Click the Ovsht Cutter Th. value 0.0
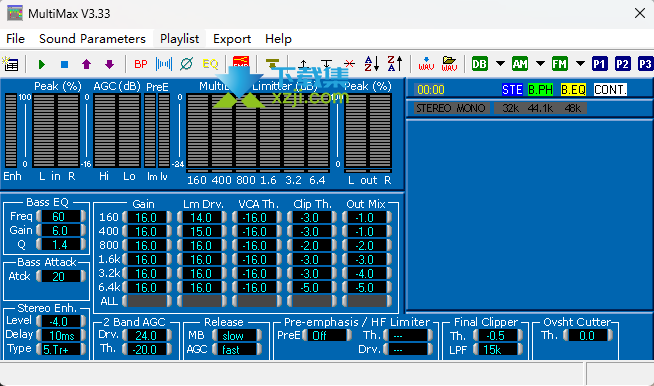Viewport: 654px width, 386px height. pyautogui.click(x=588, y=336)
